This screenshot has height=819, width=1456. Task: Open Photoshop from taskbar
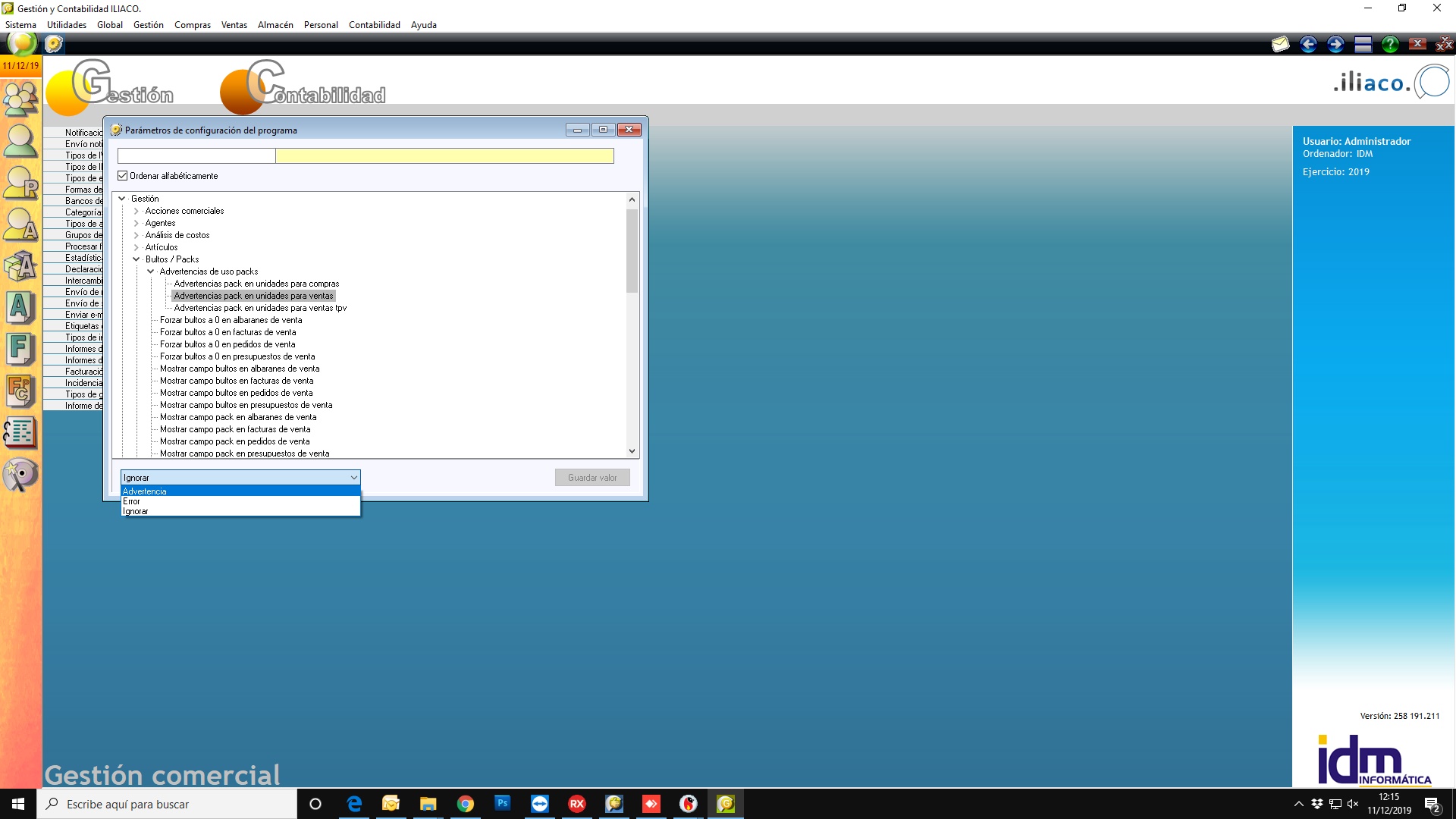coord(503,804)
